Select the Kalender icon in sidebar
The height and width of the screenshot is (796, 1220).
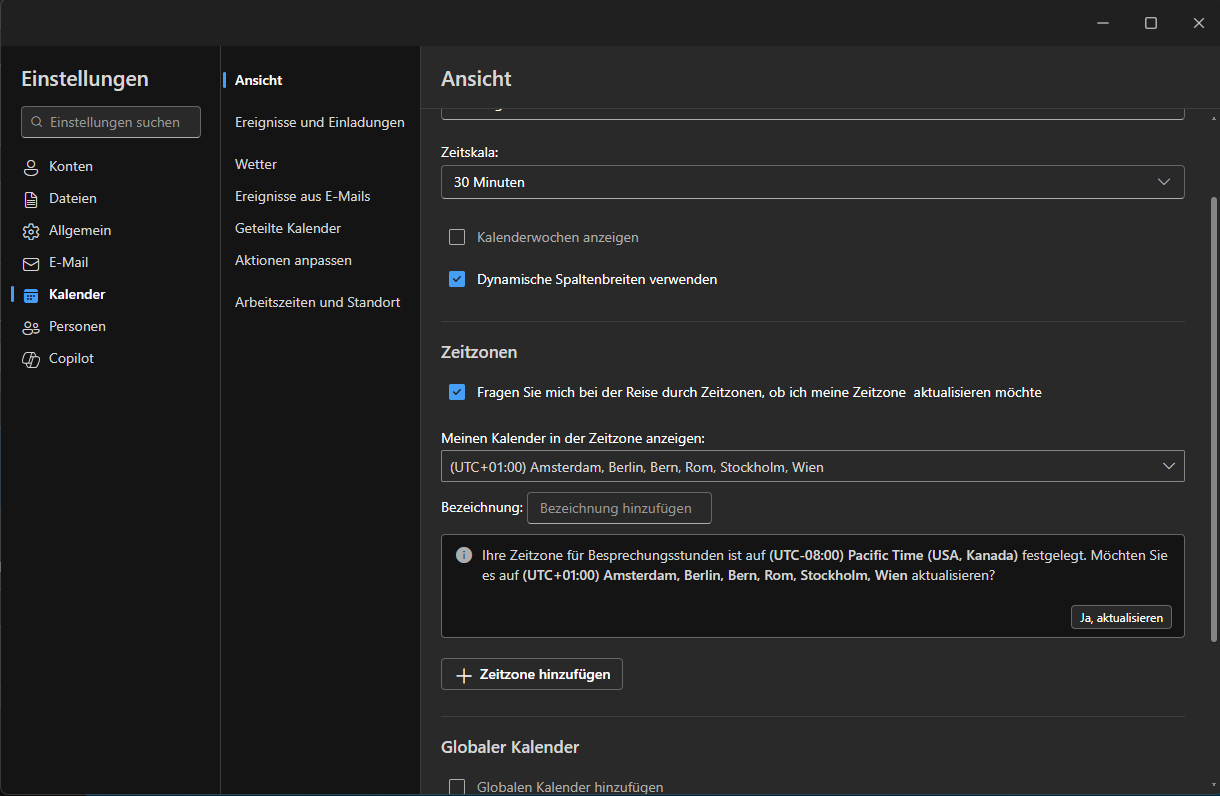coord(31,295)
